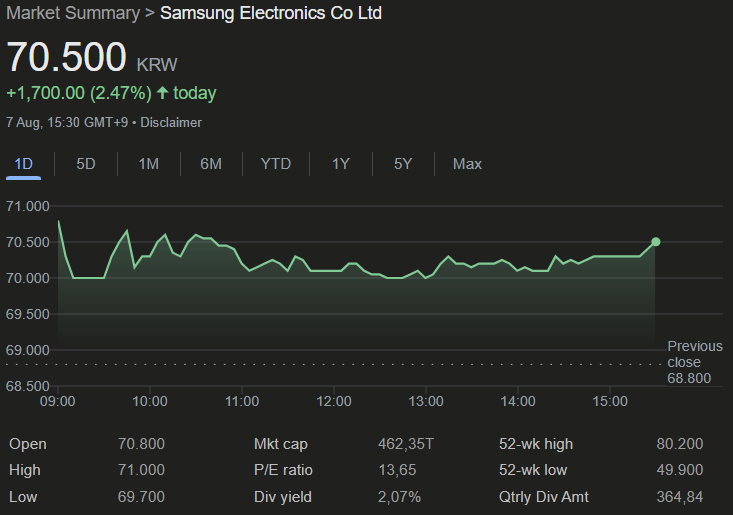Screen dimensions: 733x515
Task: Switch chart to 1Y range
Action: click(x=341, y=164)
